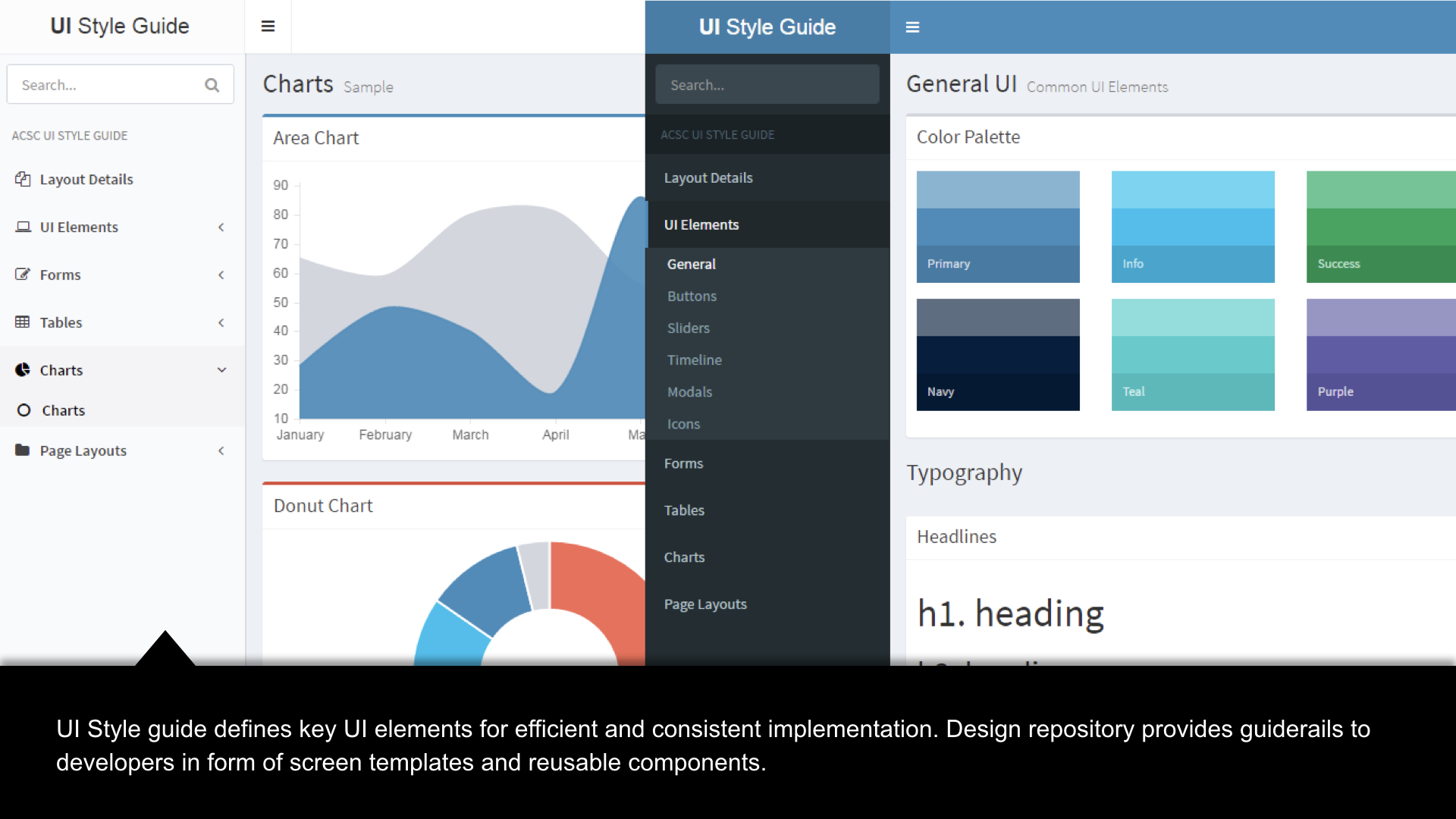The height and width of the screenshot is (819, 1456).
Task: Click the Charts pie icon
Action: click(23, 370)
